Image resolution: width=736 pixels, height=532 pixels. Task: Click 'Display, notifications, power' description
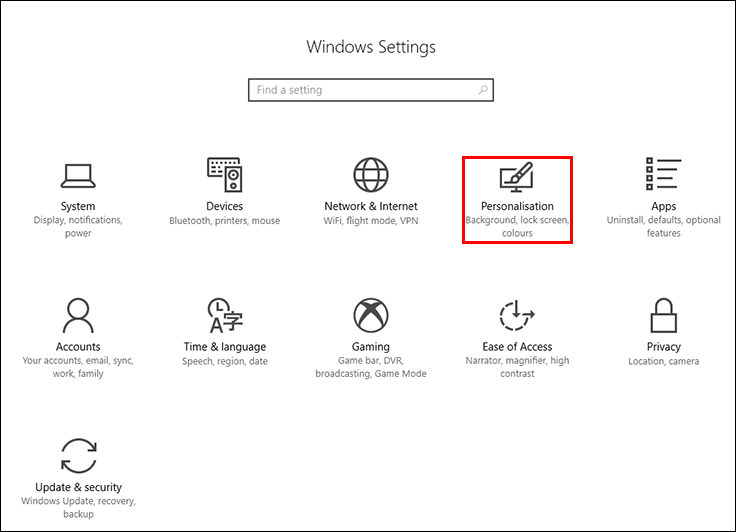click(x=78, y=226)
